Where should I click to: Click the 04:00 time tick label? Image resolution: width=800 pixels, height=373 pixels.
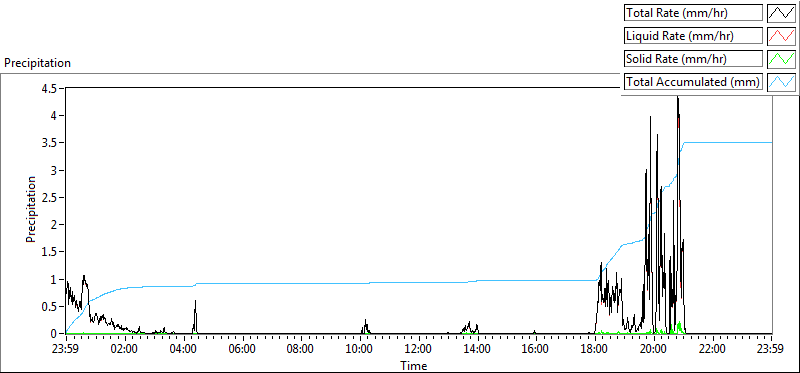pyautogui.click(x=183, y=349)
